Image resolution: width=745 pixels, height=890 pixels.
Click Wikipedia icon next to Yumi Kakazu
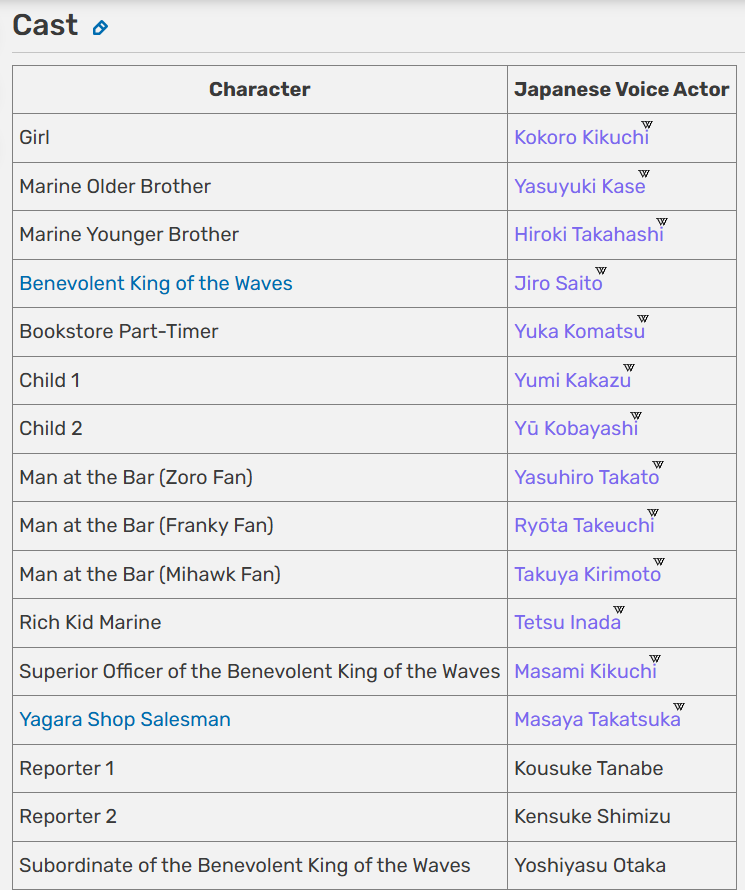coord(629,367)
